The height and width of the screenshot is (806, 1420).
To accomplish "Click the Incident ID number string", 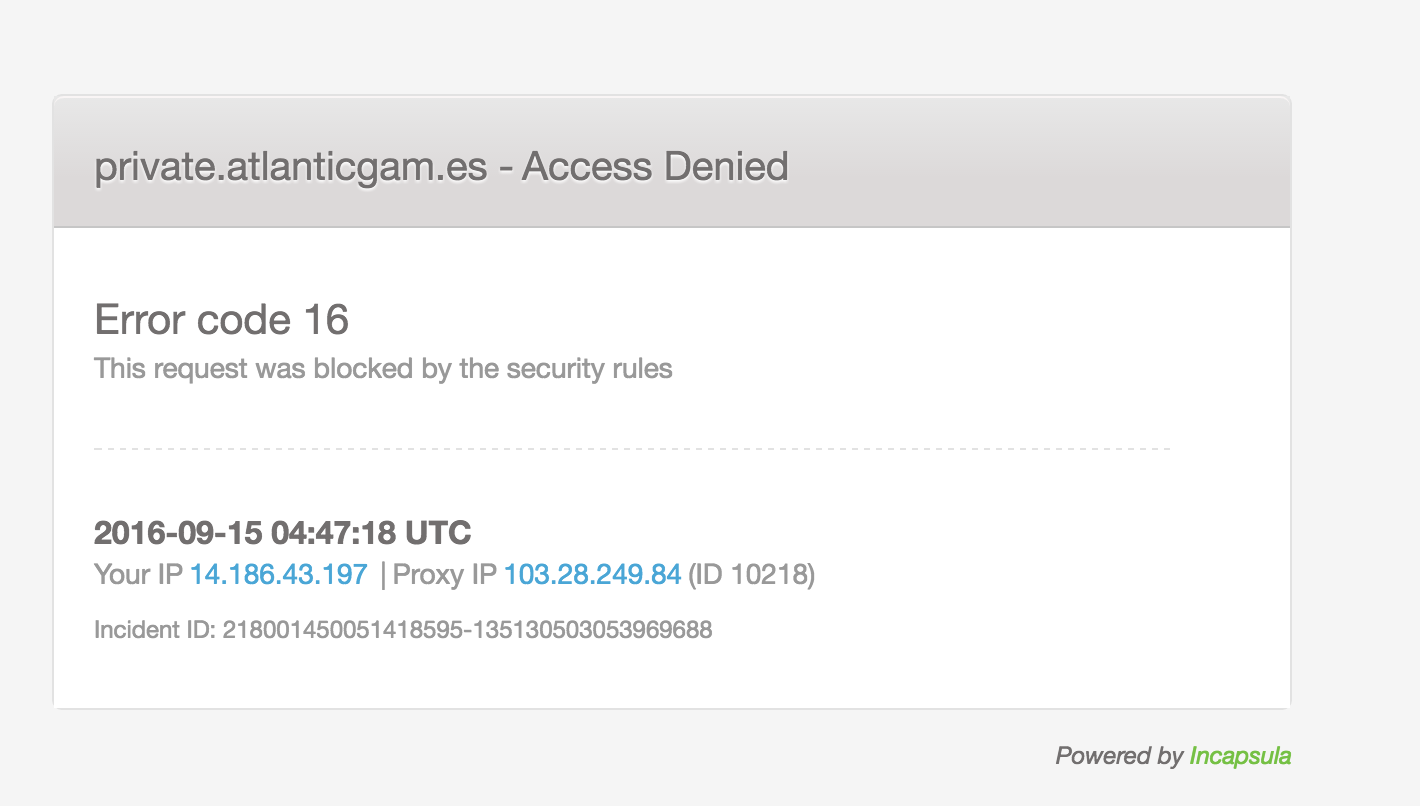I will [x=467, y=630].
